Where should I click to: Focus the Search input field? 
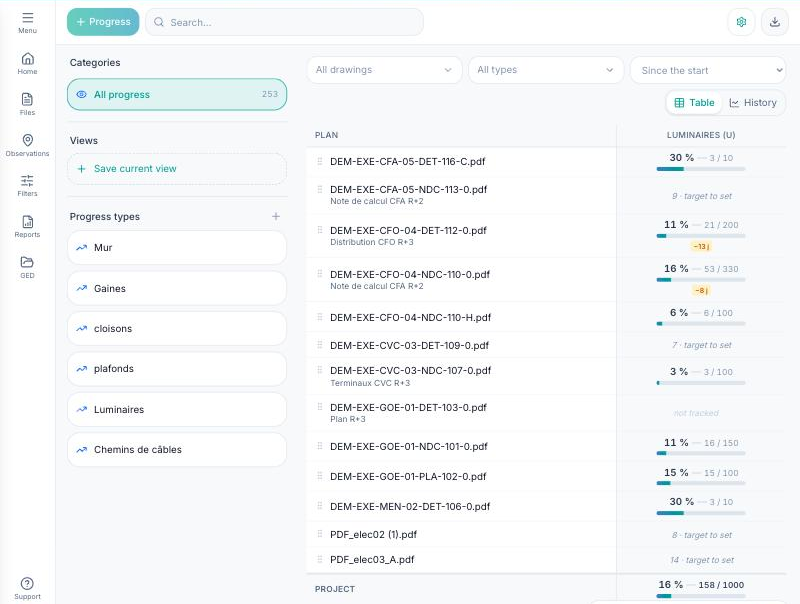pyautogui.click(x=284, y=22)
